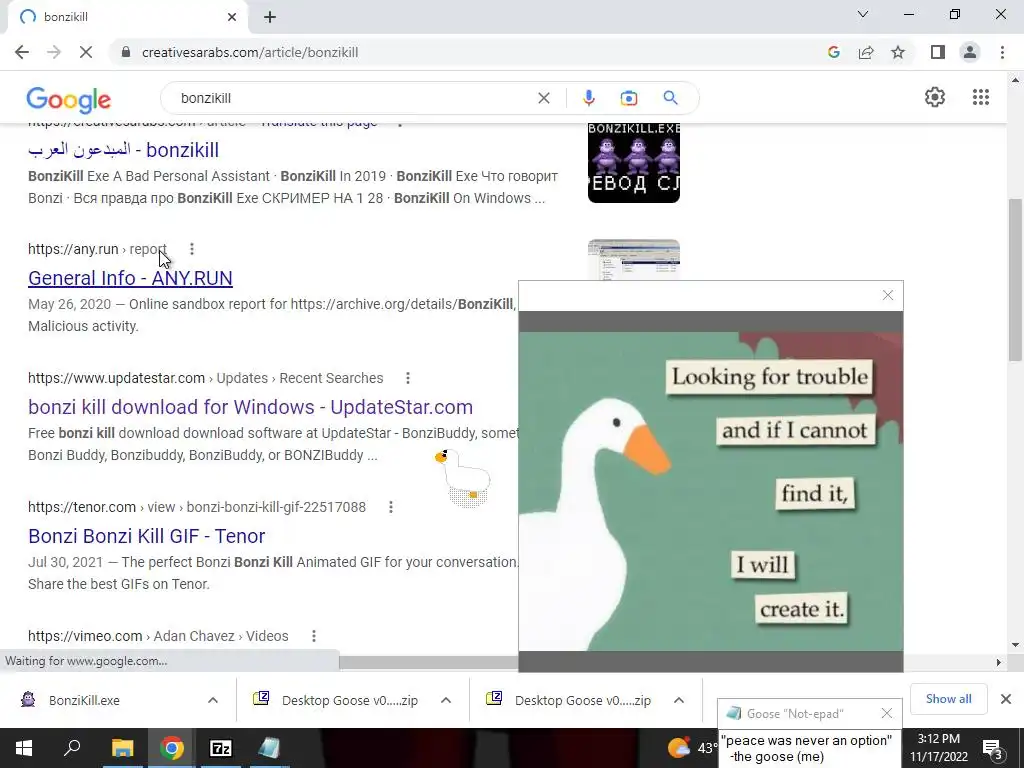Expand second Desktop Goose zip options
Image resolution: width=1024 pixels, height=768 pixels.
679,700
